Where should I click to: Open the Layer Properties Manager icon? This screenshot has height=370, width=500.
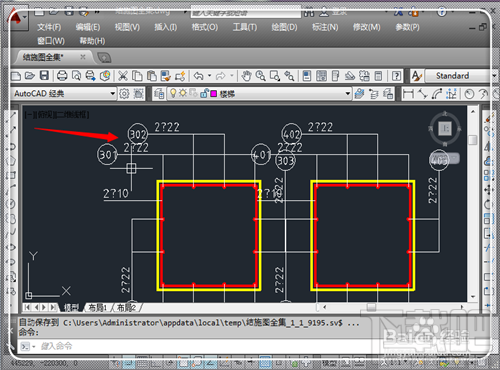tap(159, 94)
